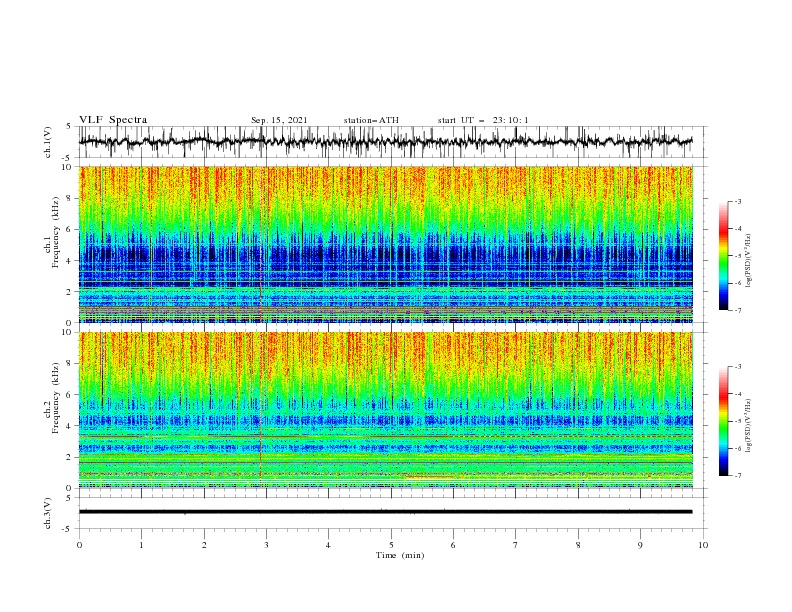Click the "ch.1(V)" axis label
Image resolution: width=792 pixels, height=612 pixels.
pos(47,142)
